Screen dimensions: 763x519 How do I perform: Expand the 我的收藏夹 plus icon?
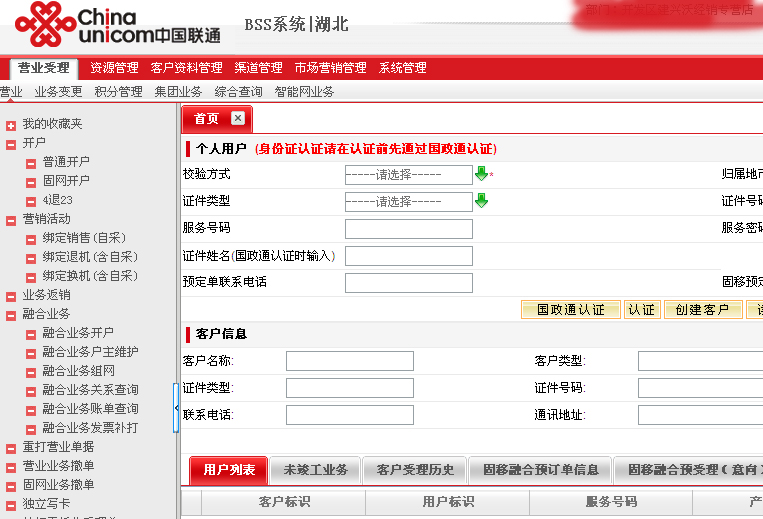pos(11,126)
